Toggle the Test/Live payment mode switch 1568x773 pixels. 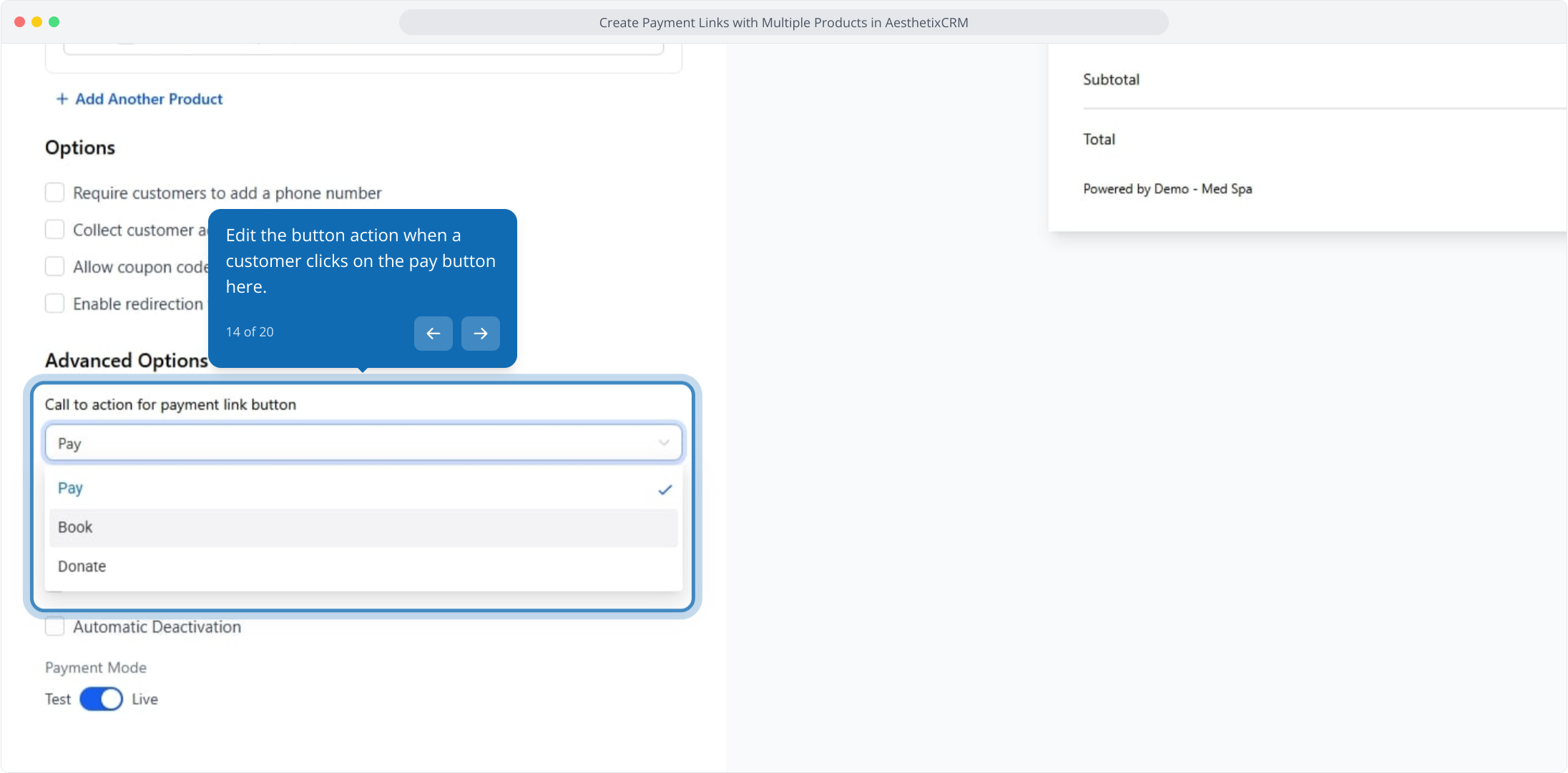[x=101, y=699]
